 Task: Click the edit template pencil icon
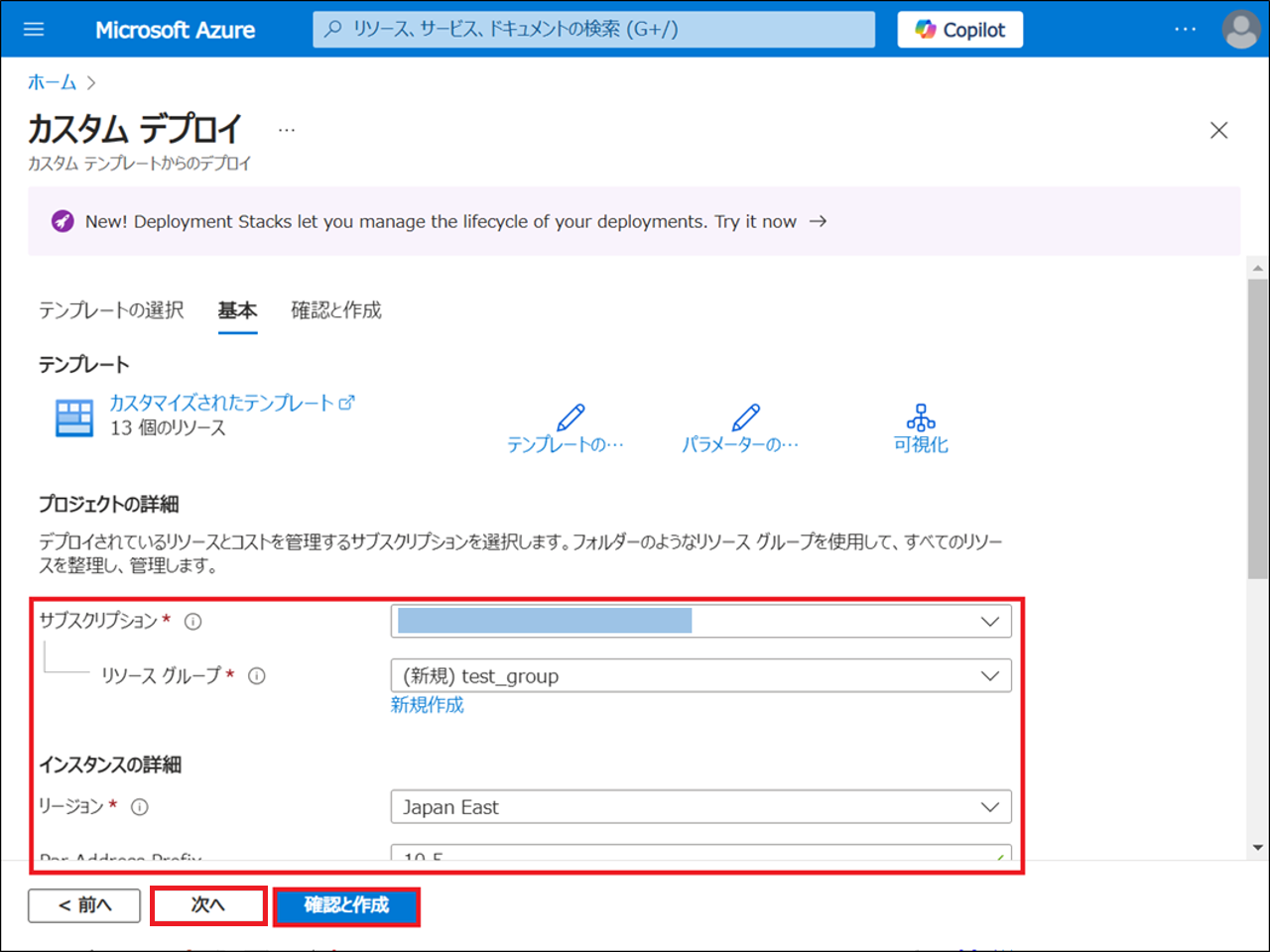click(570, 417)
